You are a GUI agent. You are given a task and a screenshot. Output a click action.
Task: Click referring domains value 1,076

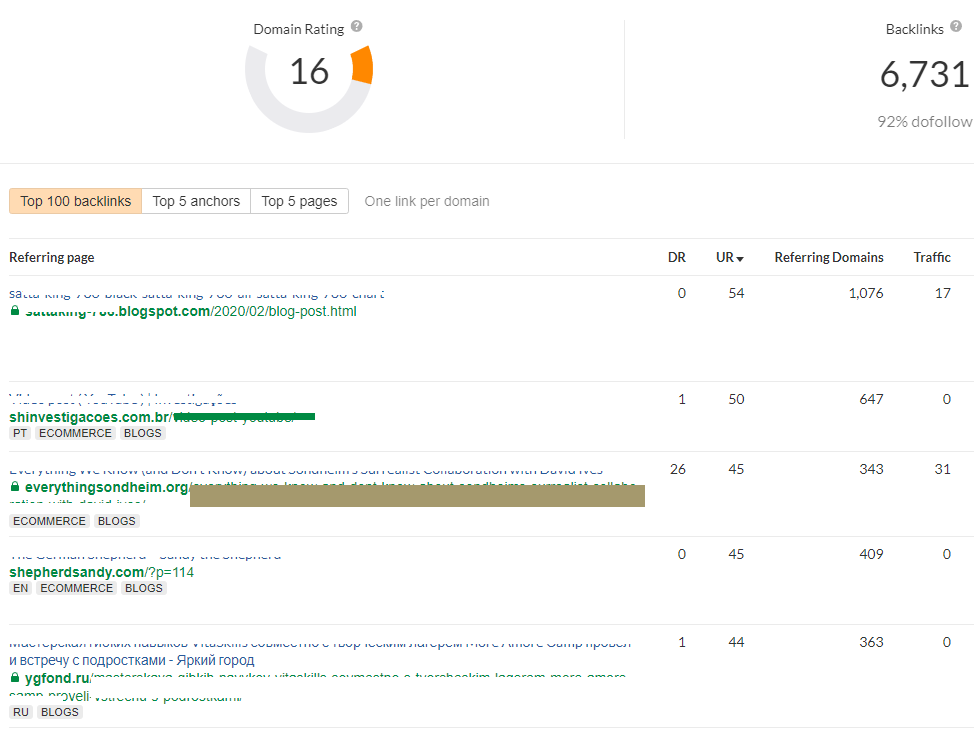[x=866, y=293]
